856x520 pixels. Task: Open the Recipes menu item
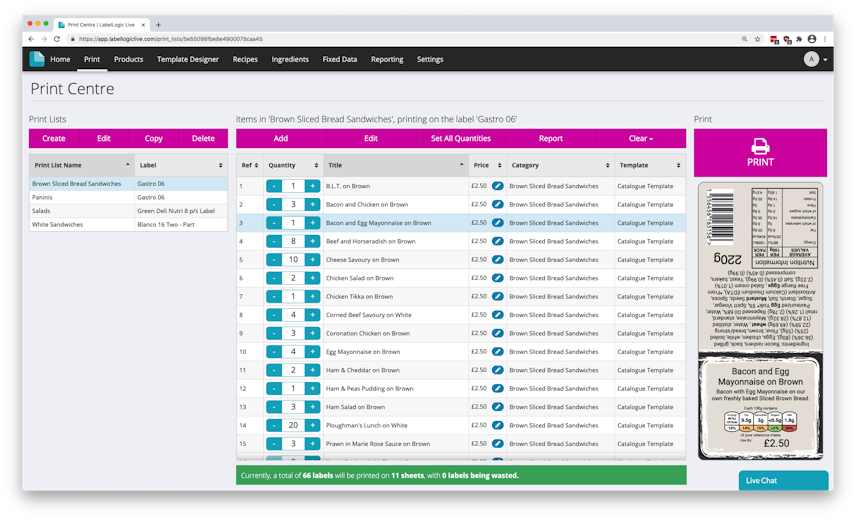245,59
